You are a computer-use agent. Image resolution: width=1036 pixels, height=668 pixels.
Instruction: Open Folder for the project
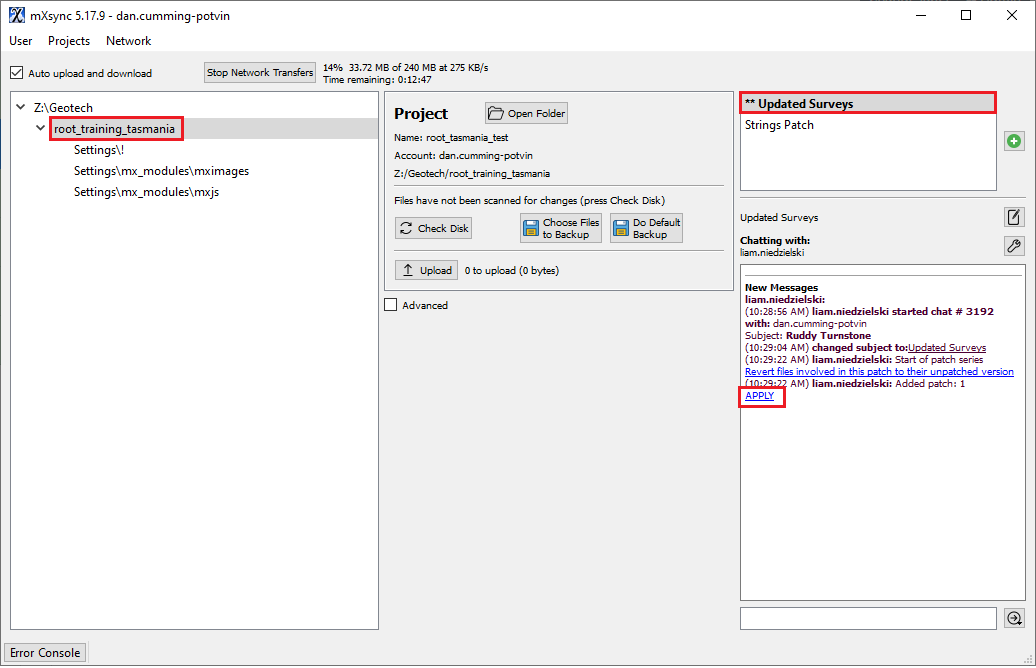526,114
